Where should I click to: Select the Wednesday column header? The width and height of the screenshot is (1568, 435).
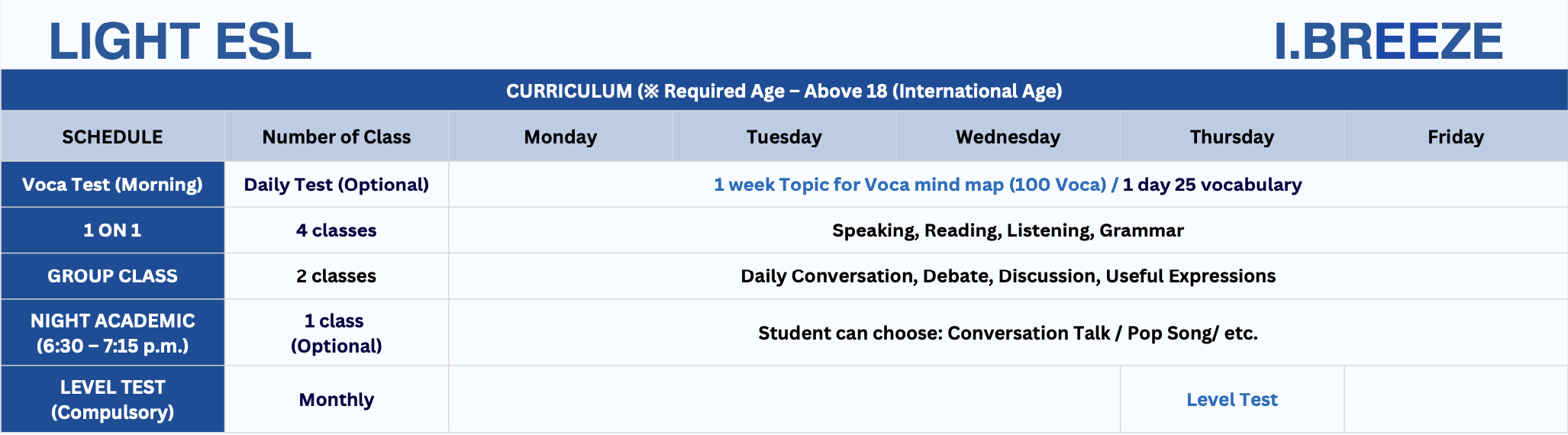[1008, 137]
